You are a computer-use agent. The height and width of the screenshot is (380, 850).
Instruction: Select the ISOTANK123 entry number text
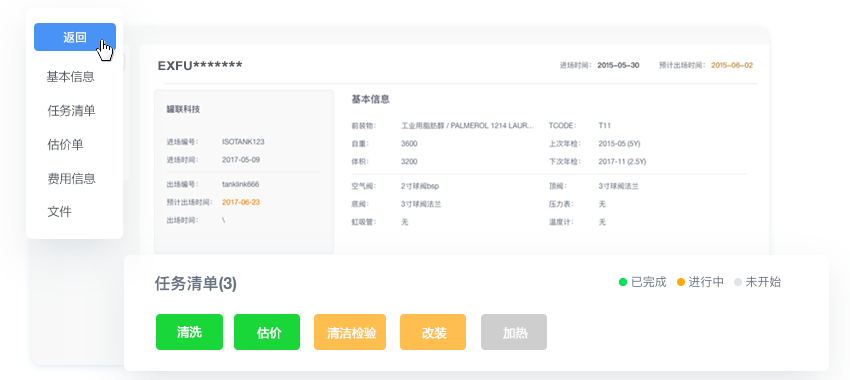[x=243, y=142]
